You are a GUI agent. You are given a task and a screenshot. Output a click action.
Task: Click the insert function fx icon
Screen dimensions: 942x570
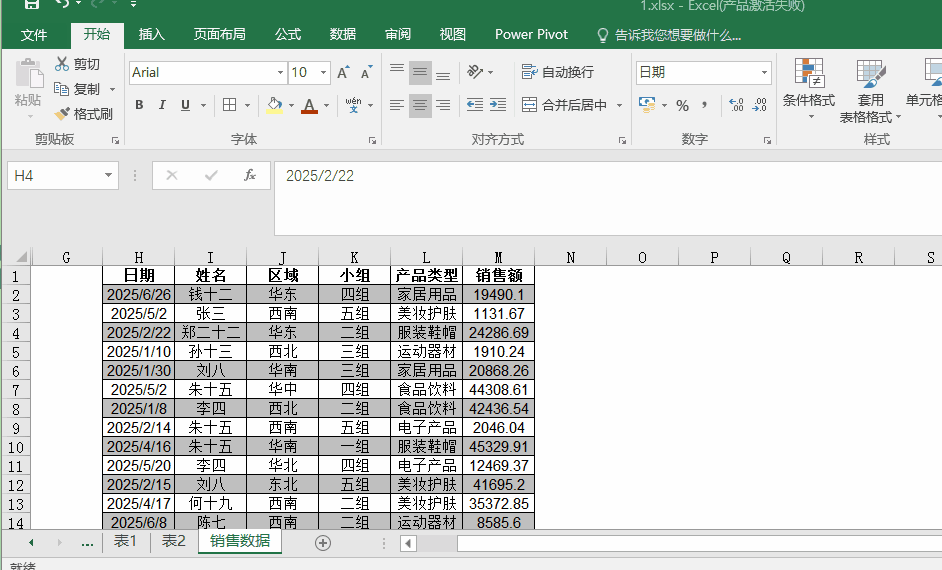pyautogui.click(x=250, y=175)
